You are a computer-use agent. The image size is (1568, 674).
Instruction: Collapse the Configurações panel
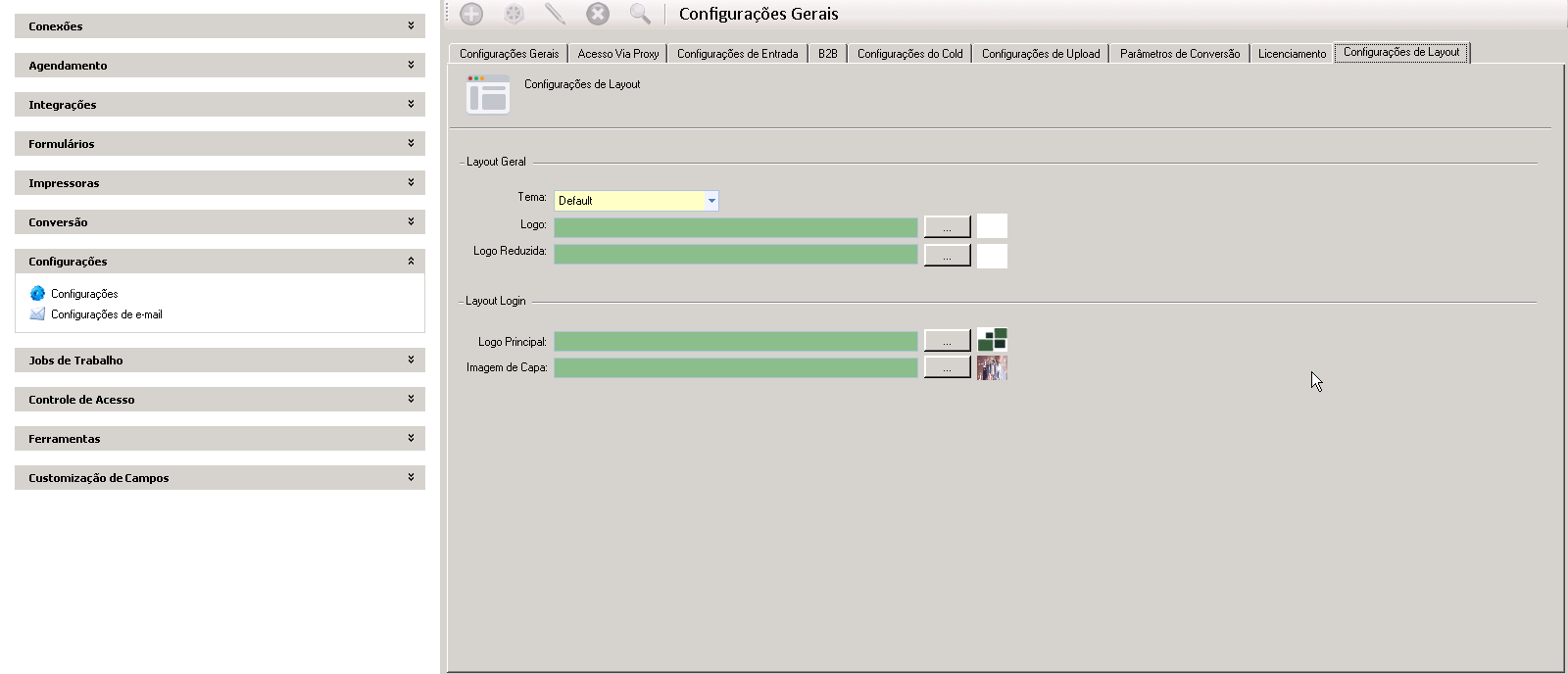coord(220,261)
